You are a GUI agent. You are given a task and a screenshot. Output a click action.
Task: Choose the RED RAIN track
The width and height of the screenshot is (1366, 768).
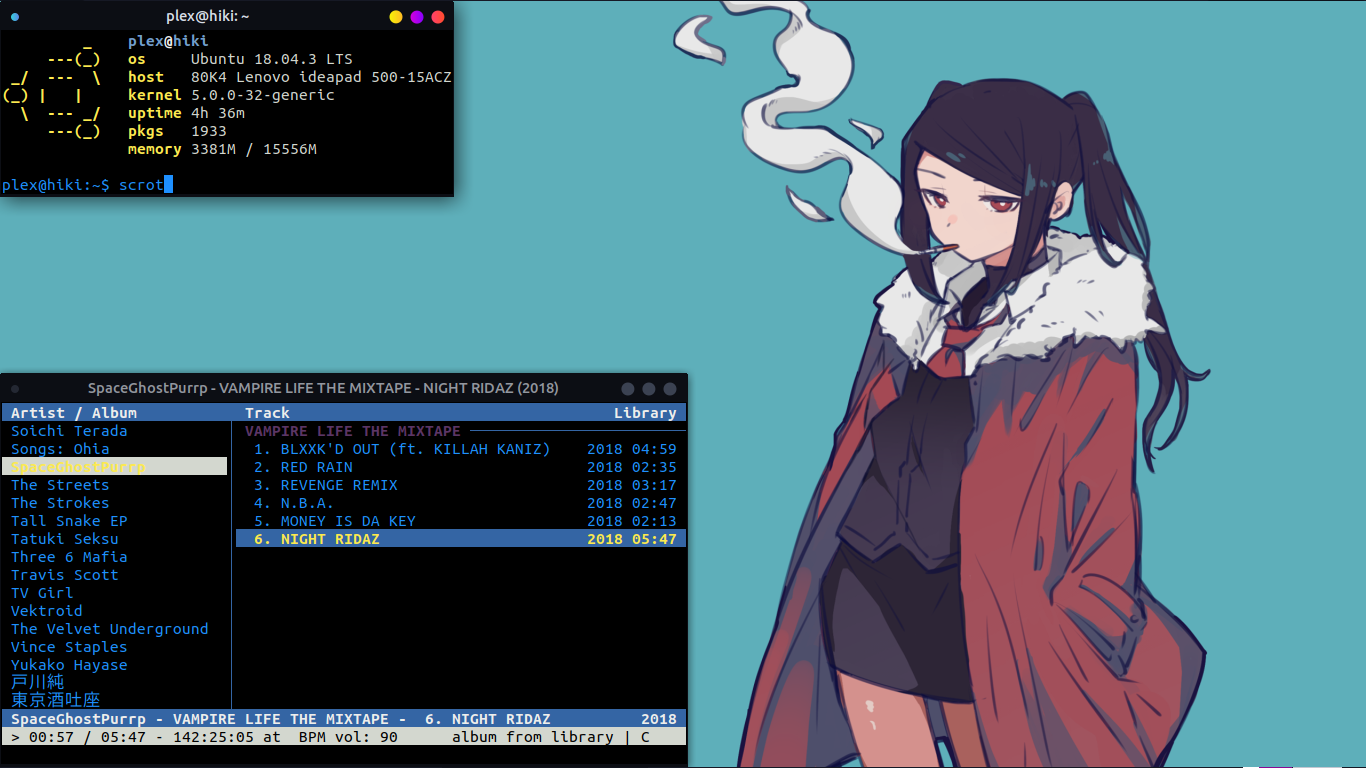pyautogui.click(x=316, y=467)
